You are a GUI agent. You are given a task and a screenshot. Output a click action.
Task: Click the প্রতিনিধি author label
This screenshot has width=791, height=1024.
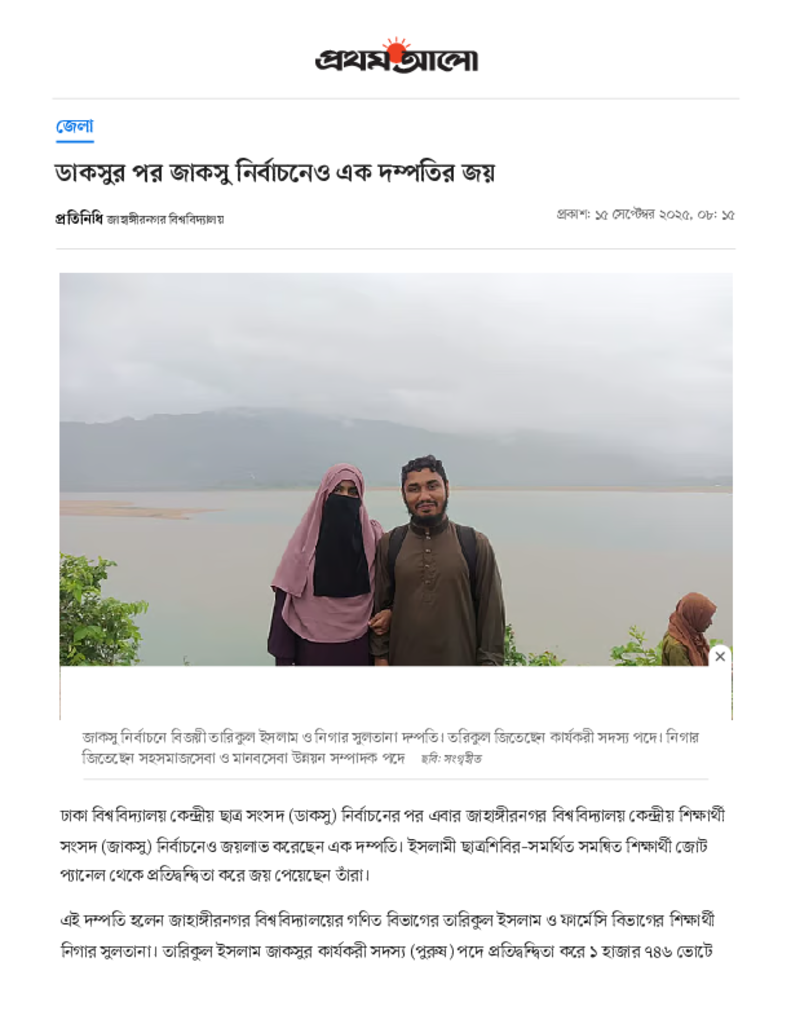[78, 218]
